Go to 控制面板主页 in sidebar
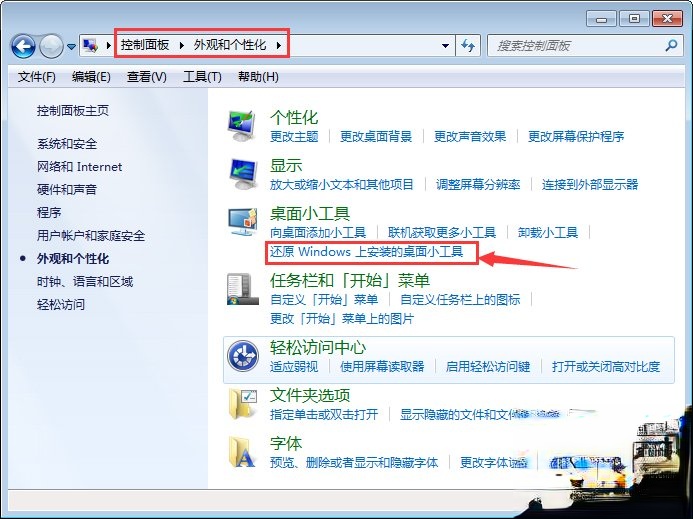This screenshot has height=519, width=693. coord(73,111)
